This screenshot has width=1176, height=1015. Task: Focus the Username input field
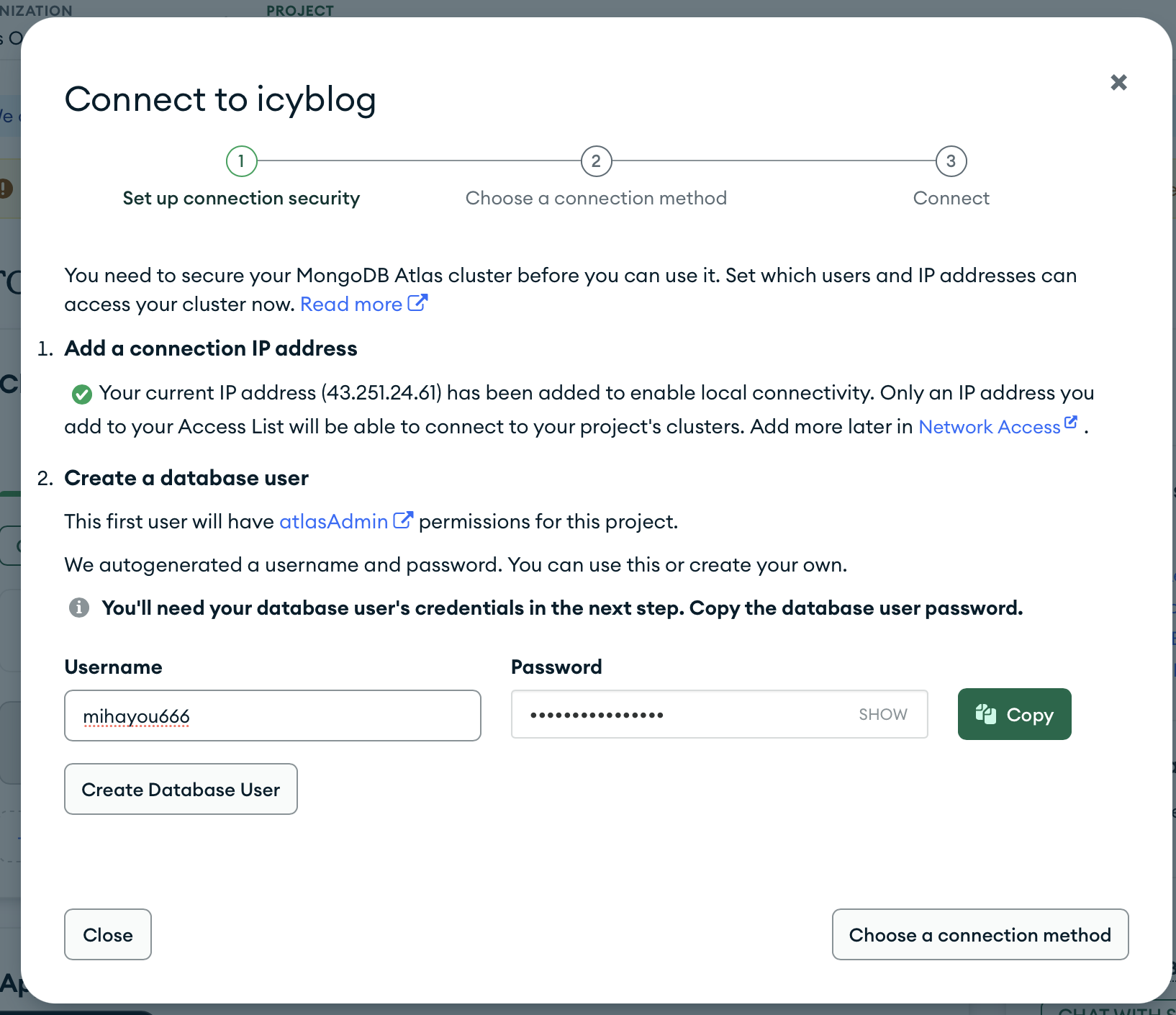(x=273, y=716)
